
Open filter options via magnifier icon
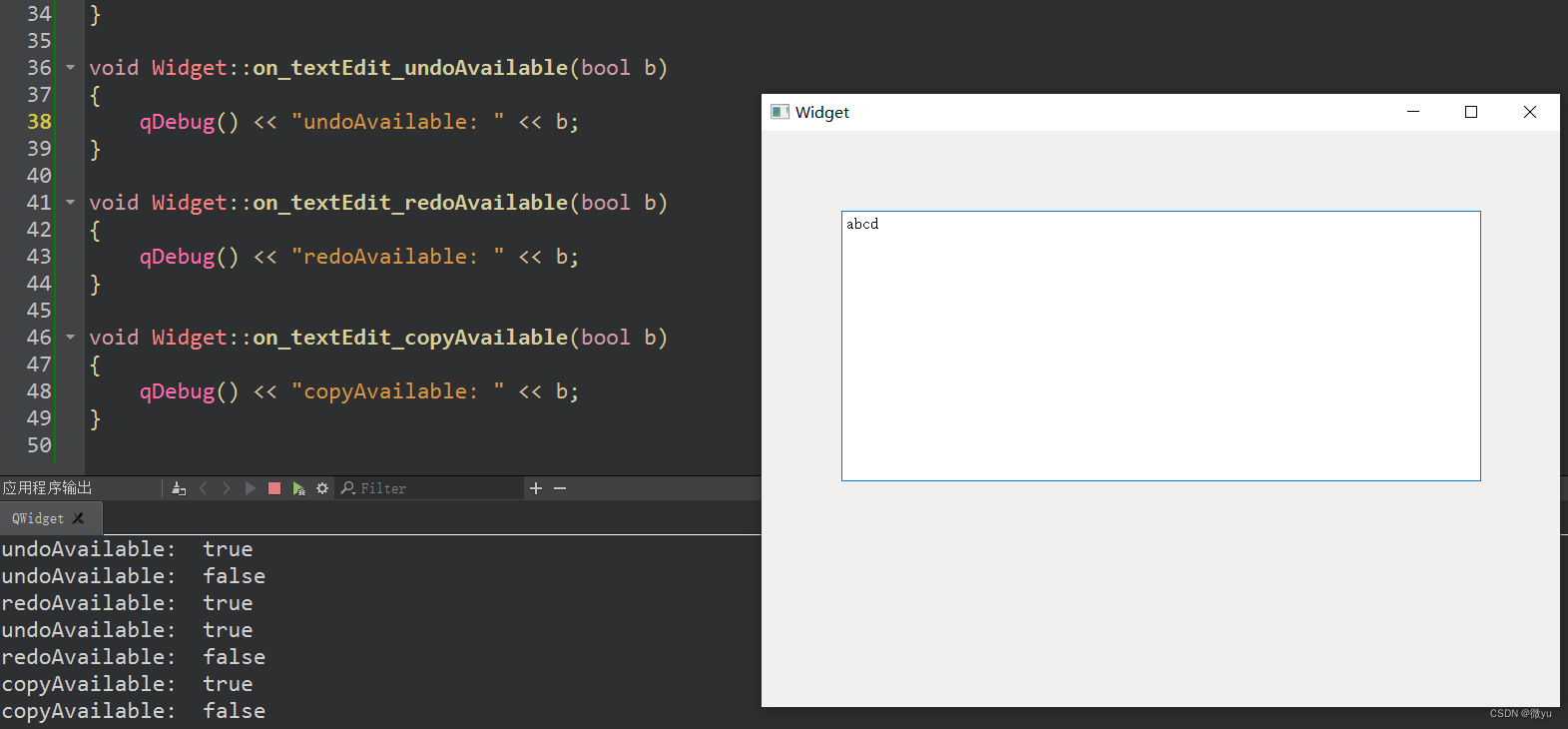(x=347, y=488)
